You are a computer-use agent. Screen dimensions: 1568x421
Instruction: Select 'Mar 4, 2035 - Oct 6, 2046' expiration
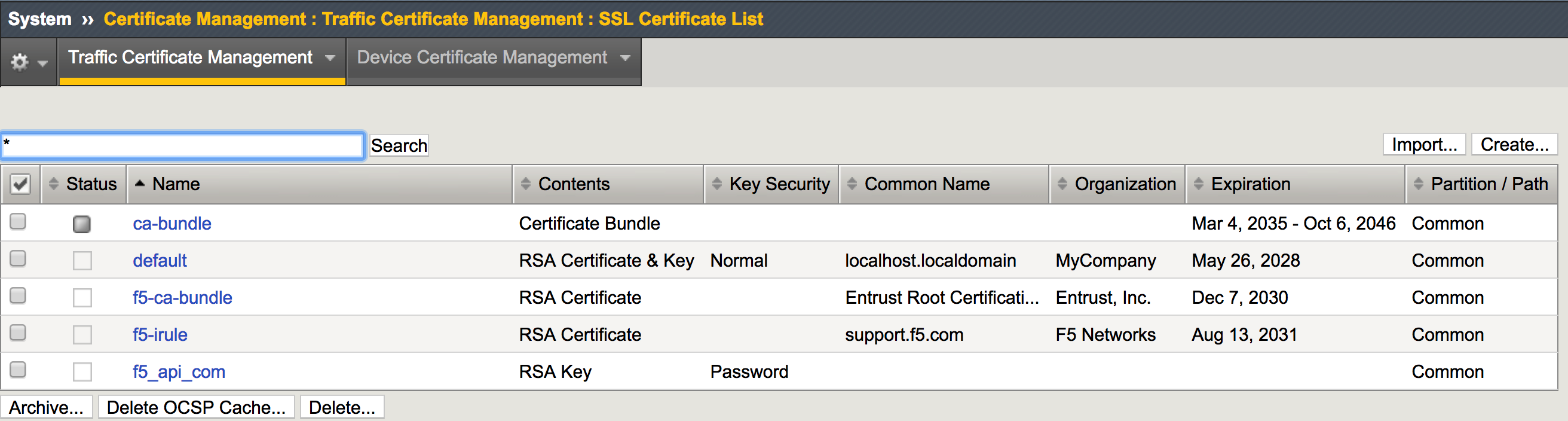pos(1294,224)
